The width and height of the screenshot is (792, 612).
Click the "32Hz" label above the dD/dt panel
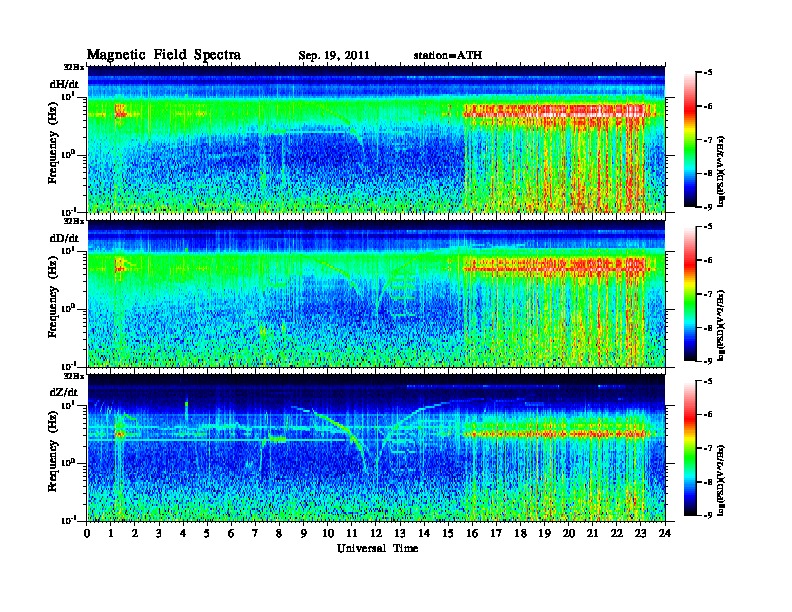pyautogui.click(x=74, y=221)
